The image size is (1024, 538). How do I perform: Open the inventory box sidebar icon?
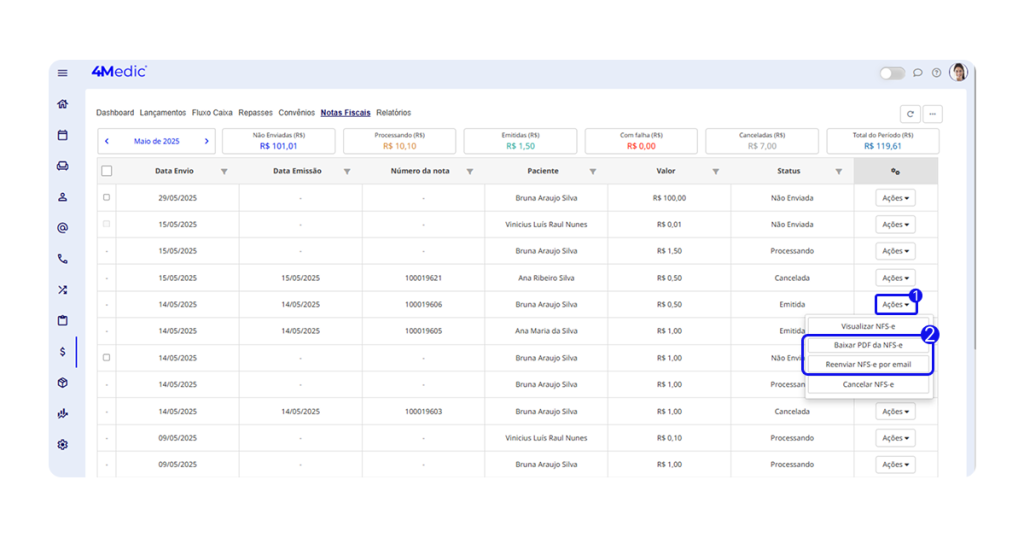coord(63,383)
